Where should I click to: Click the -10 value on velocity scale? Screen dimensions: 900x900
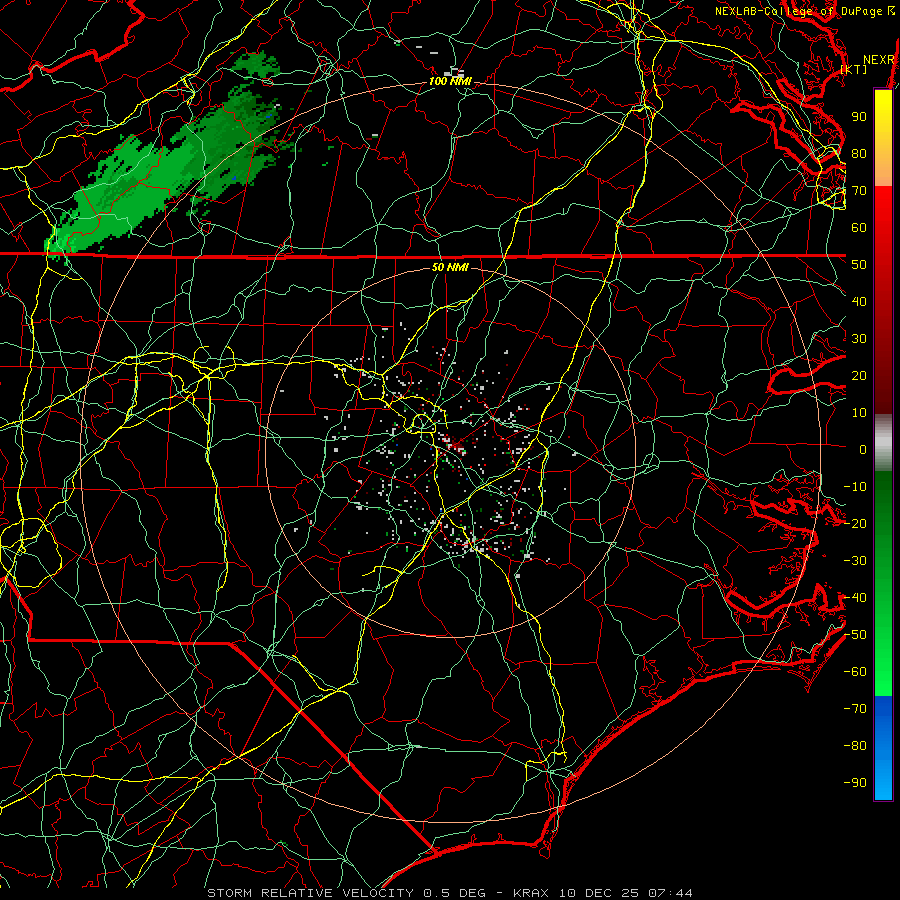click(x=855, y=487)
